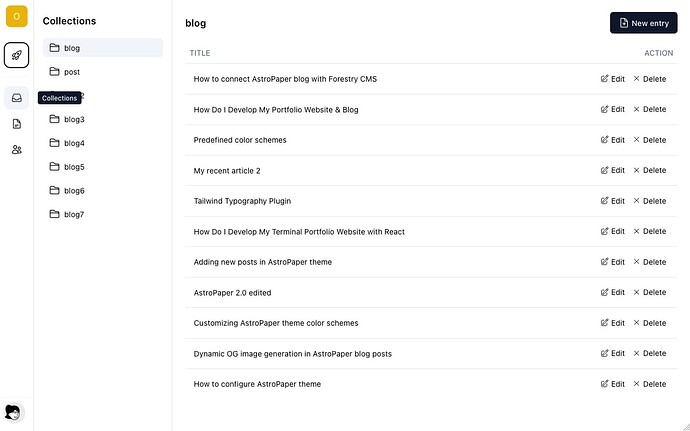Open the users team icon in sidebar
690x431 pixels.
tap(16, 150)
